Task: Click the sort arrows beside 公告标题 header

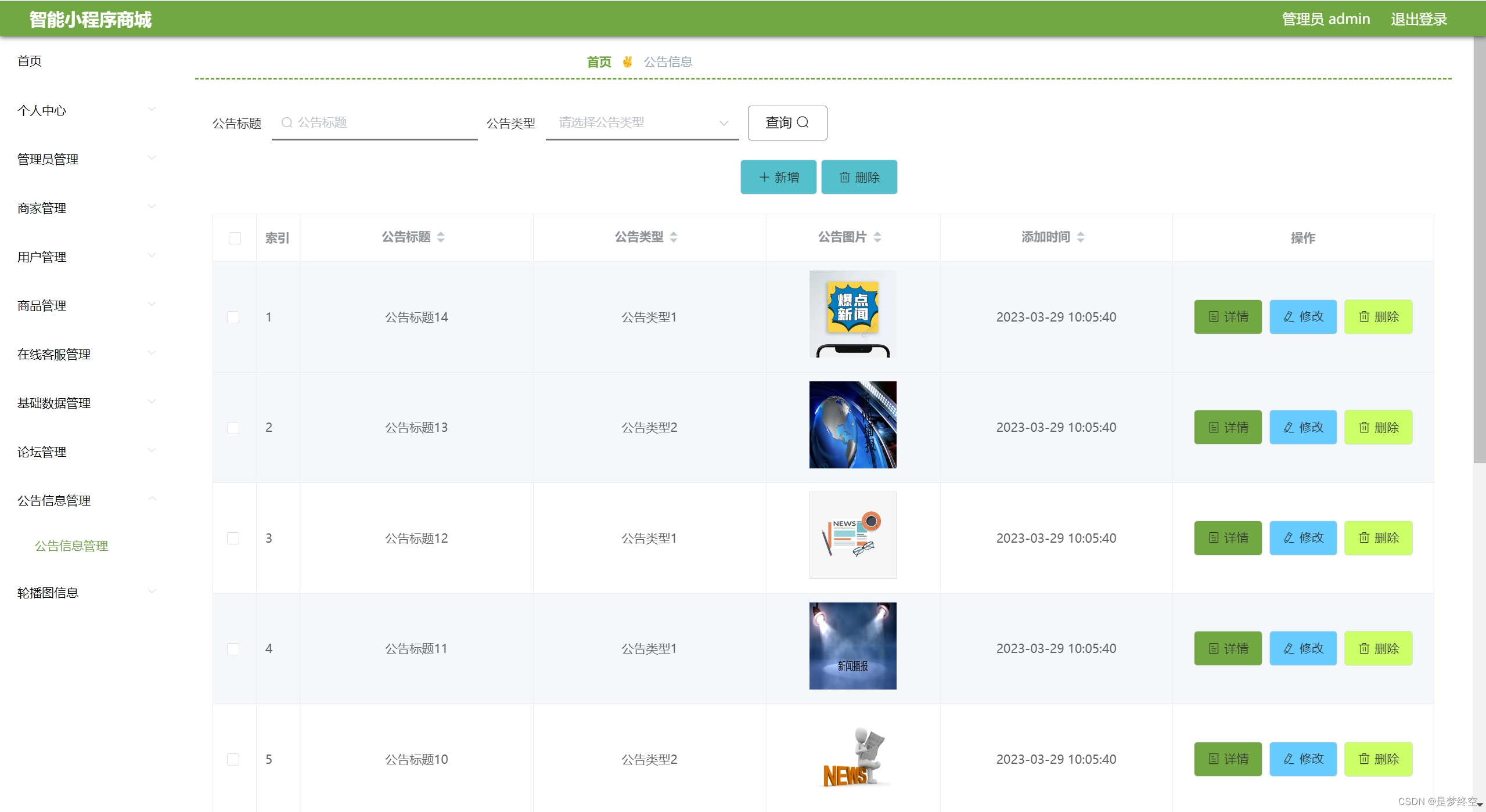Action: click(441, 237)
